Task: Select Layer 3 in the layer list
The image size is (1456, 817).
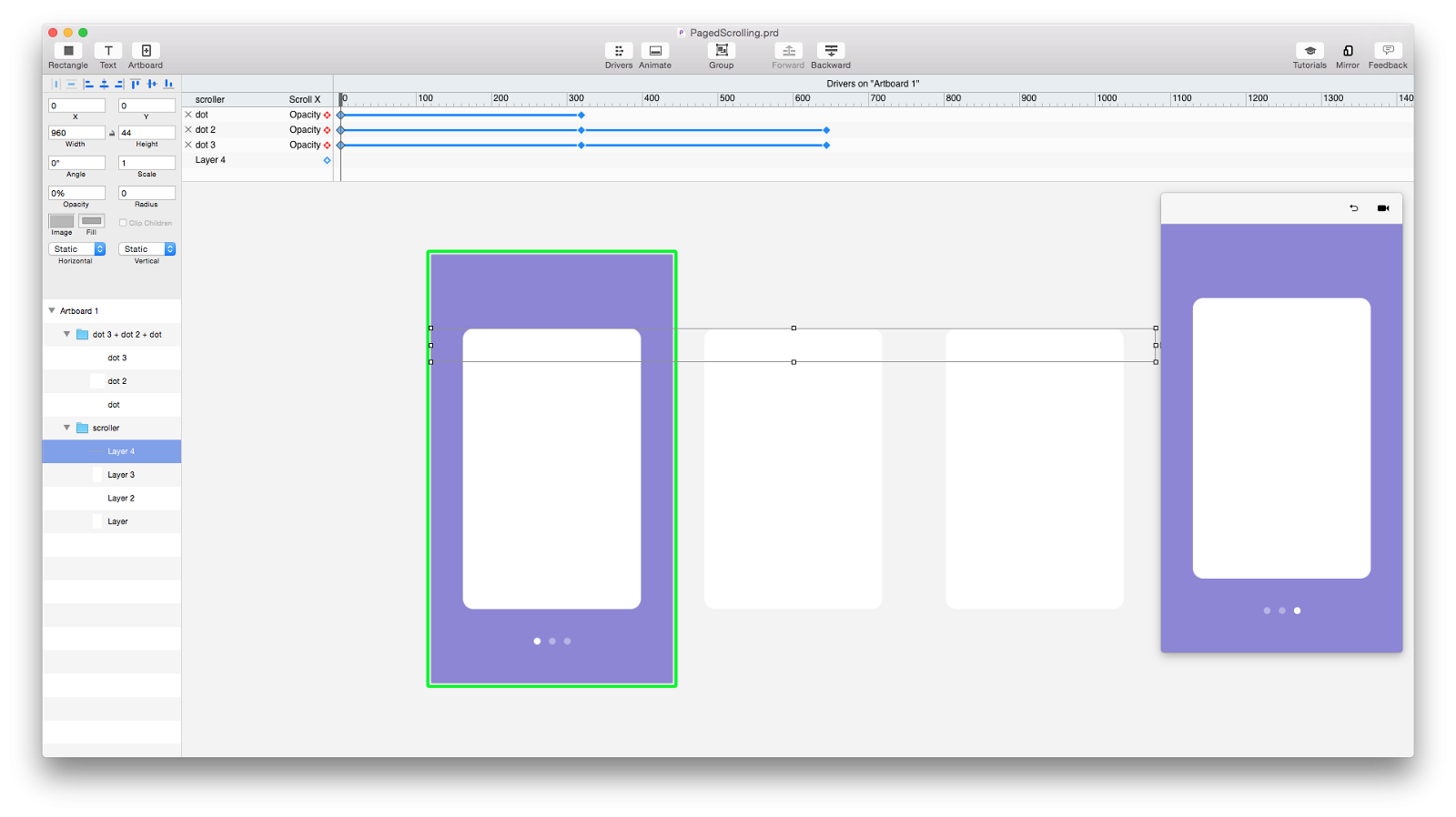Action: (112, 475)
